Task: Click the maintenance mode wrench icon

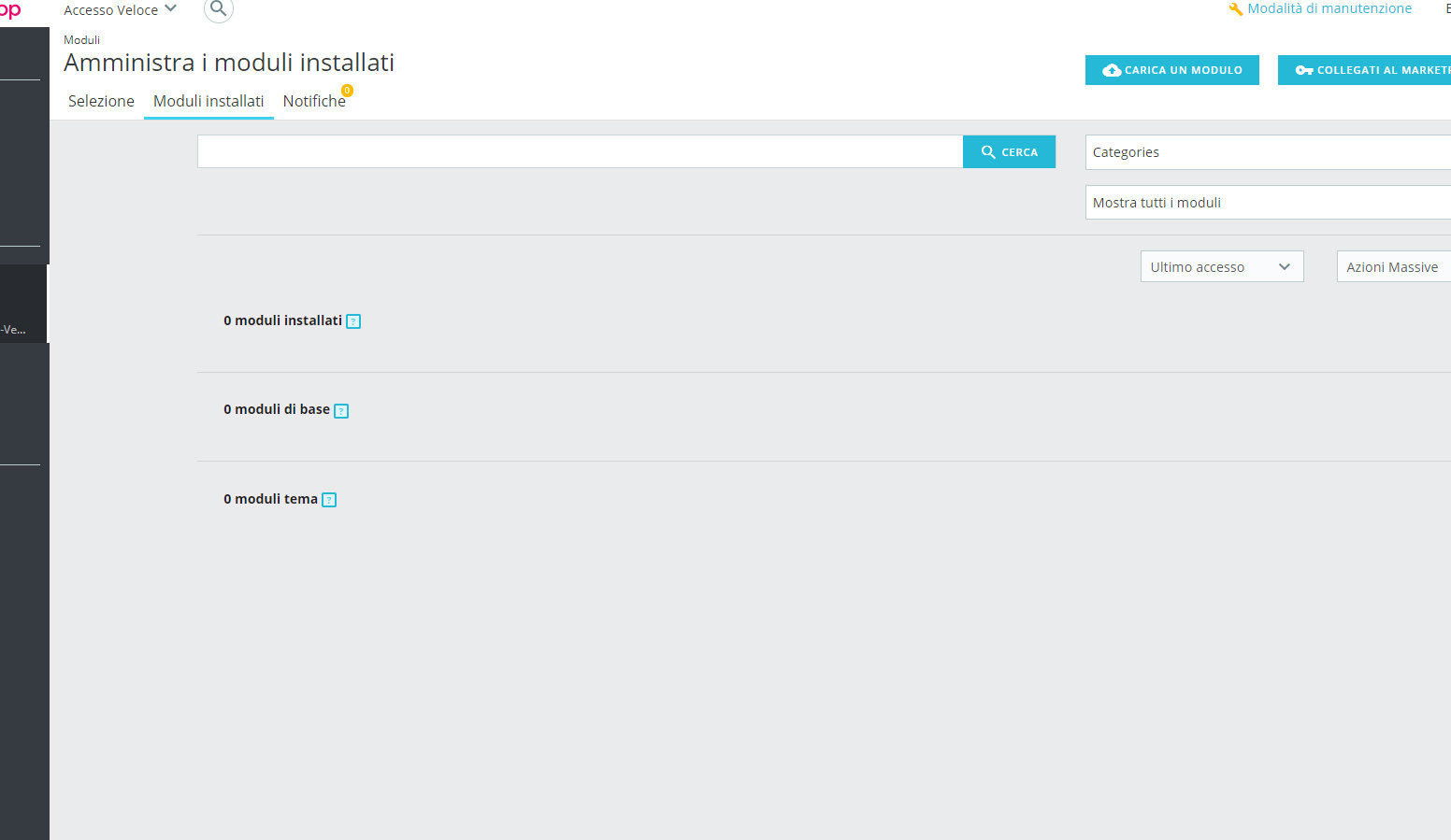Action: click(x=1236, y=9)
